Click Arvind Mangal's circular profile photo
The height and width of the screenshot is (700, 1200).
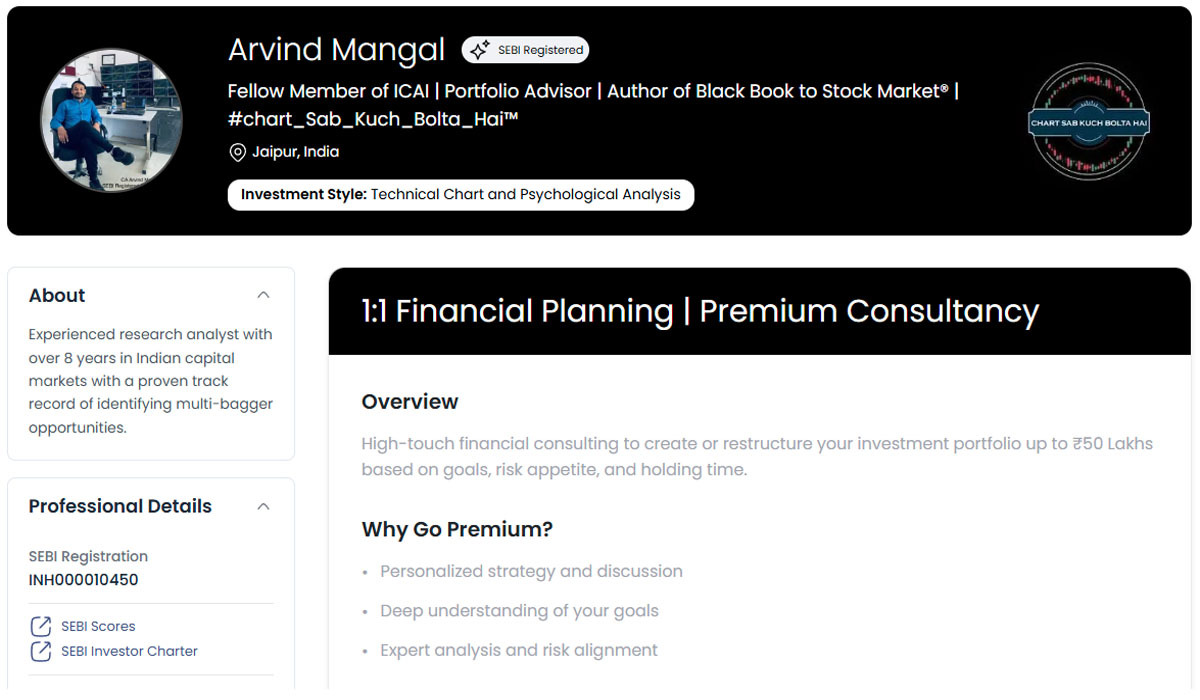tap(111, 118)
